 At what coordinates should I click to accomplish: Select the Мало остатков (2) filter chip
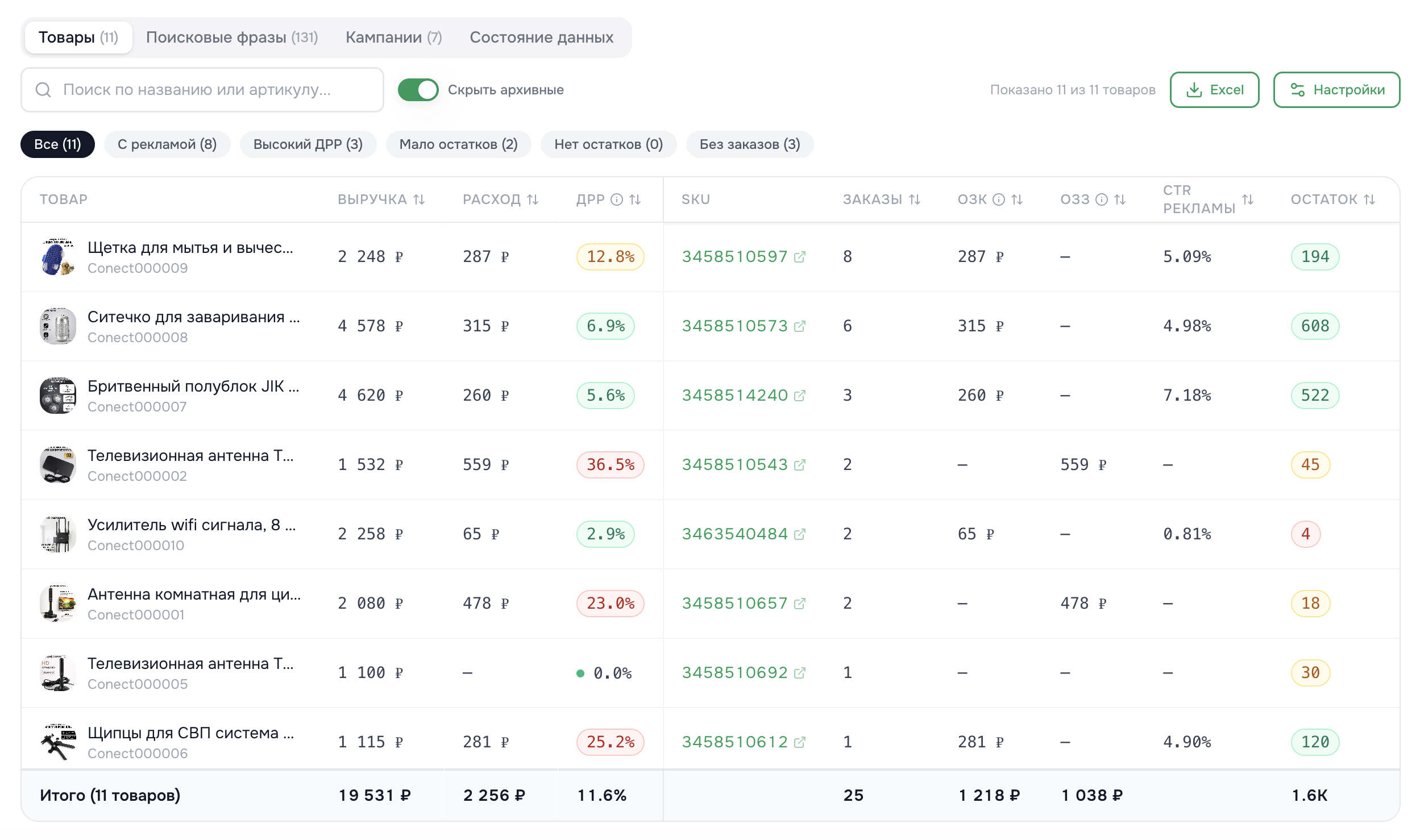(x=458, y=144)
